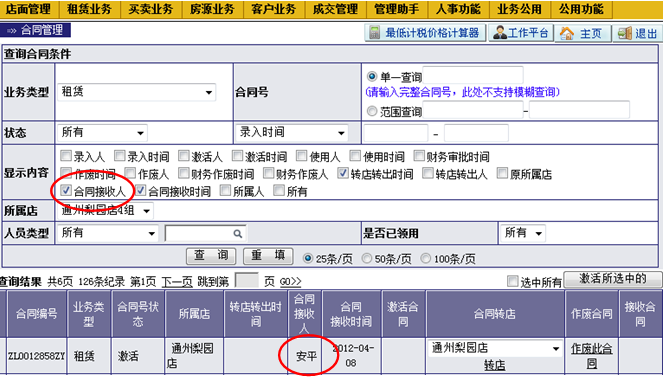Select the 范围查询 radio button

(372, 111)
